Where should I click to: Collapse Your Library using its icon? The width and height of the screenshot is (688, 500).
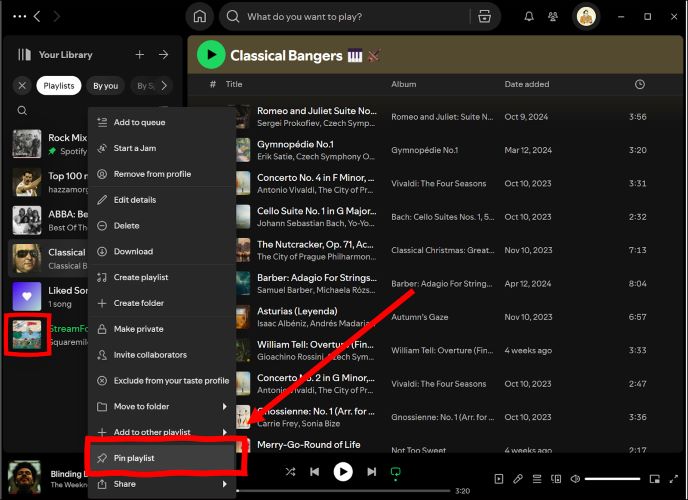coord(24,54)
